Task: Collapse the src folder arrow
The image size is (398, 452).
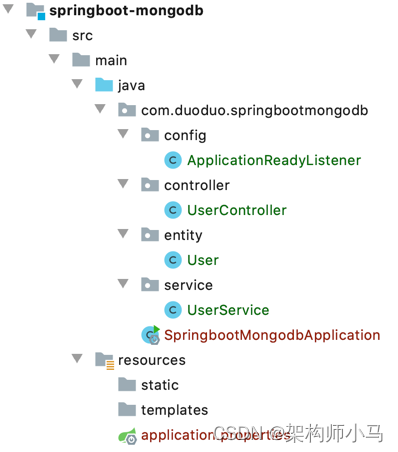Action: pyautogui.click(x=31, y=34)
